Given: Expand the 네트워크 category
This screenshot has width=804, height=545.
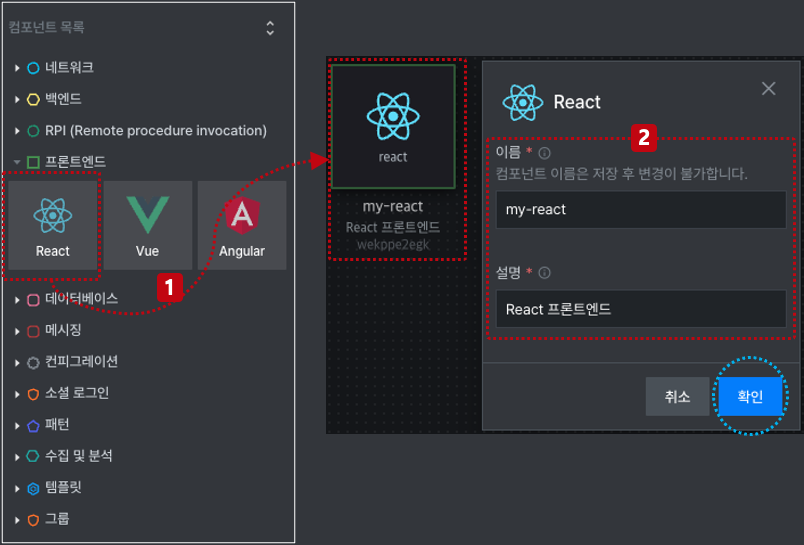Looking at the screenshot, I should click(17, 68).
